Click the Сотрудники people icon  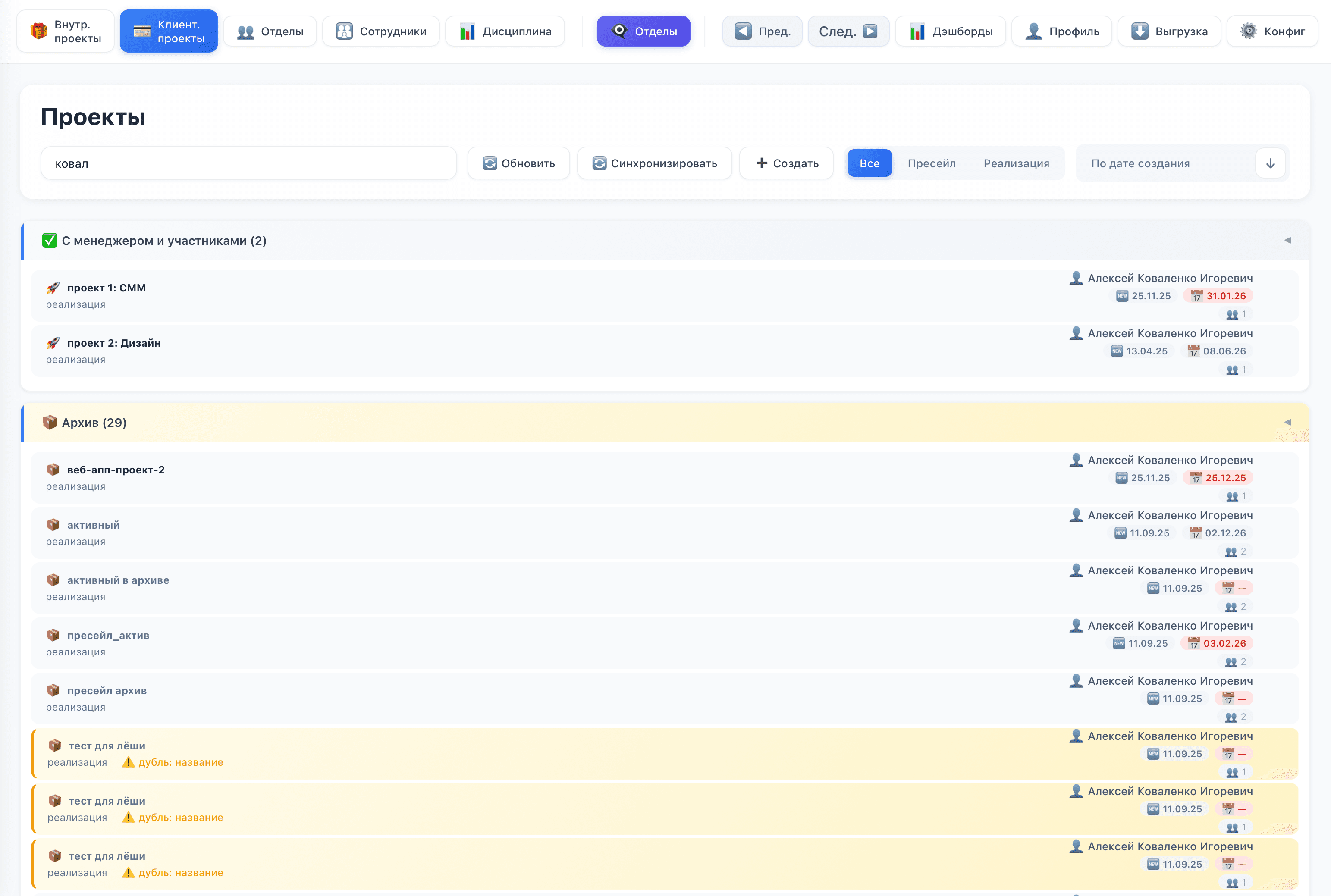[x=344, y=31]
